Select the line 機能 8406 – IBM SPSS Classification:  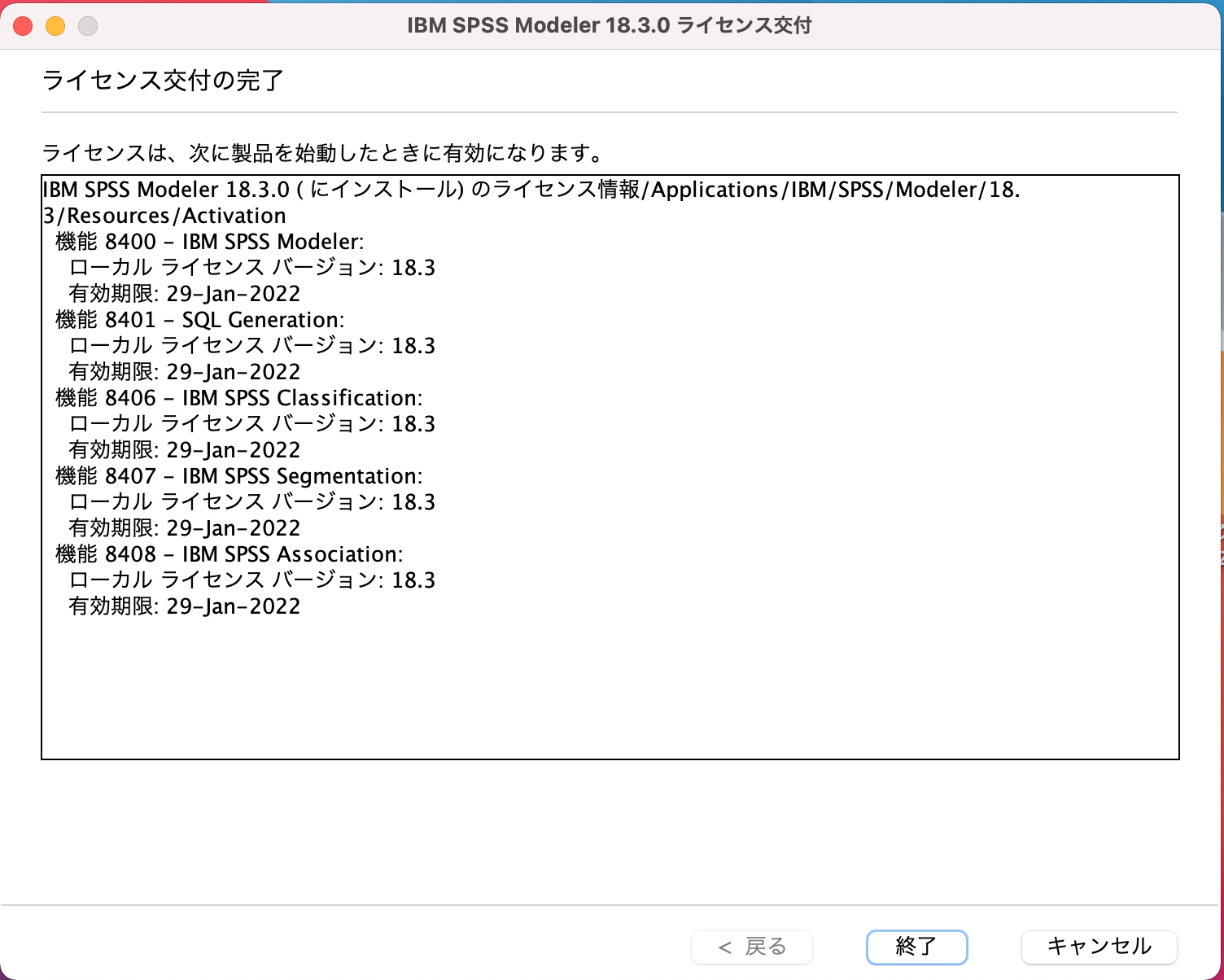[x=239, y=398]
